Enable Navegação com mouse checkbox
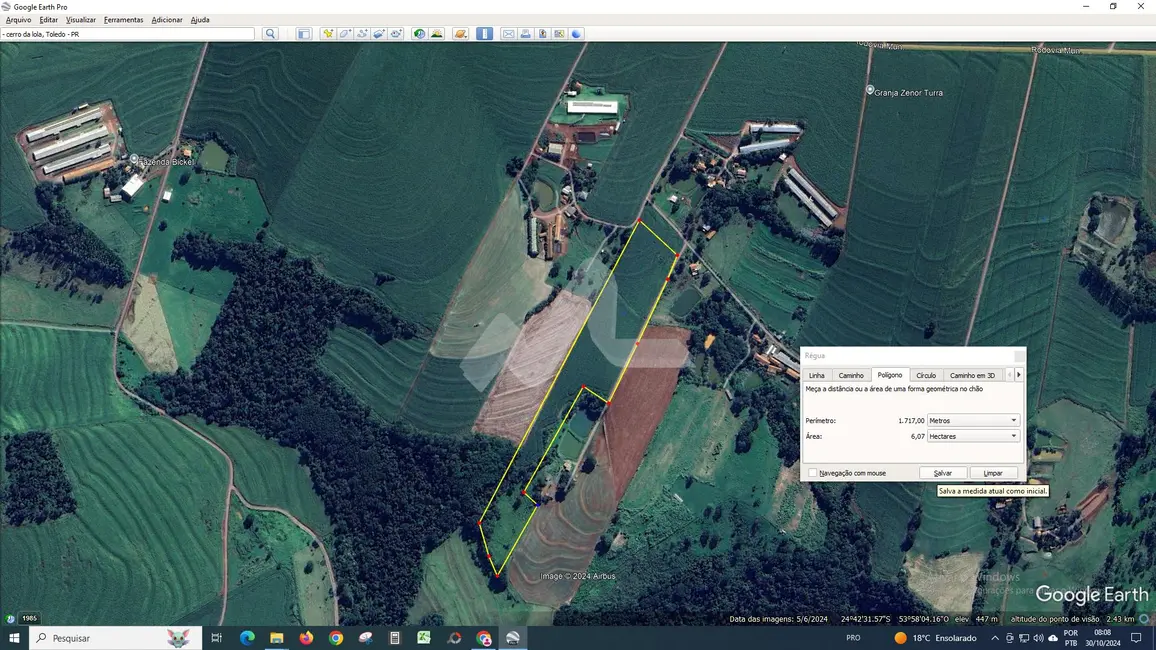 pos(813,473)
